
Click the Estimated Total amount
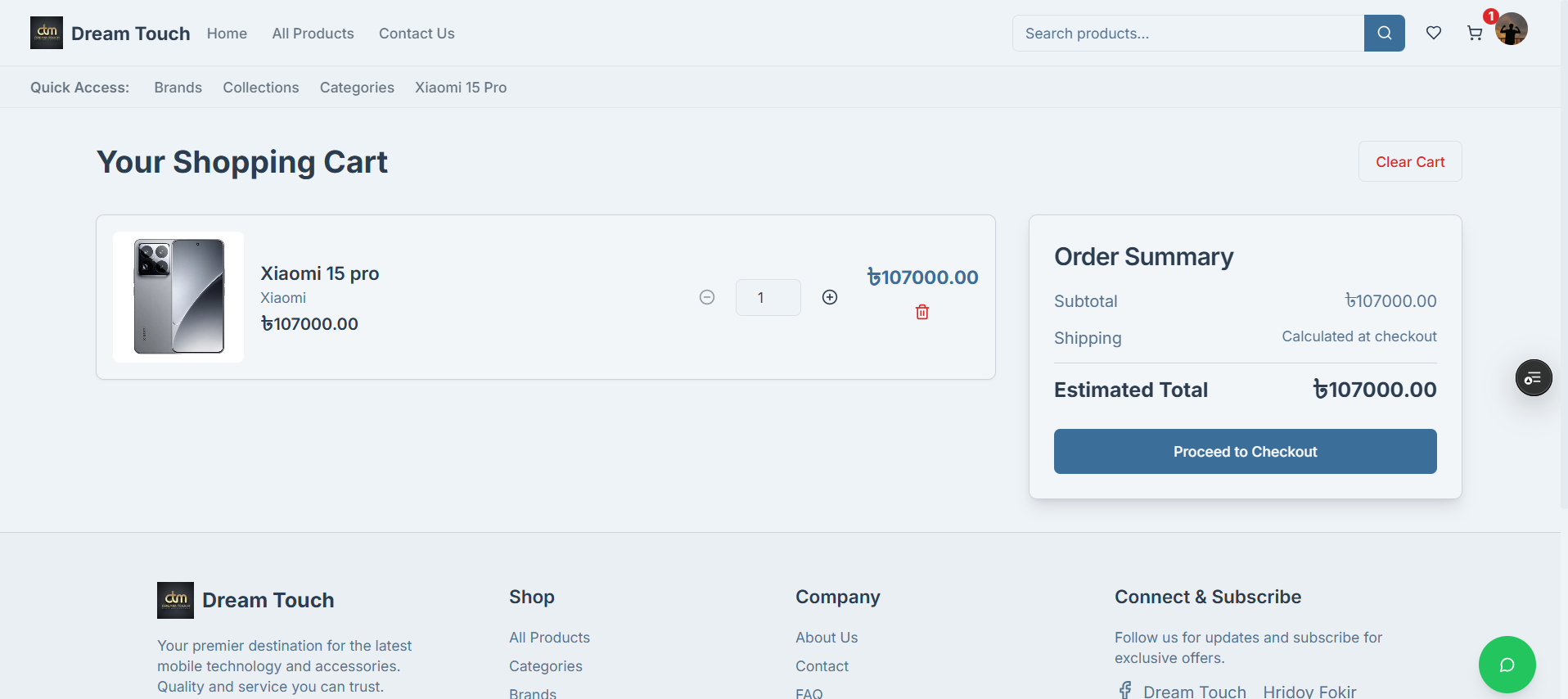pyautogui.click(x=1375, y=390)
